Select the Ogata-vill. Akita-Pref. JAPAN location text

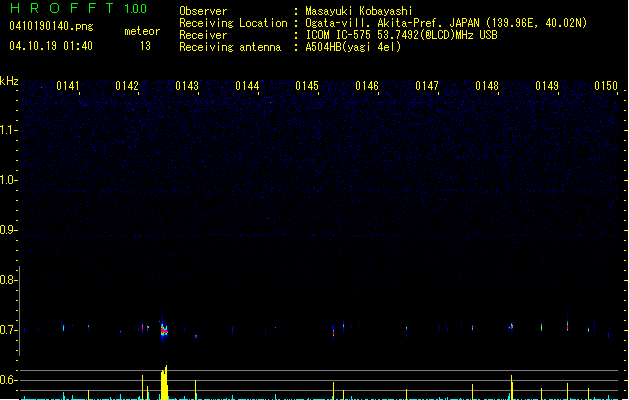click(x=446, y=23)
